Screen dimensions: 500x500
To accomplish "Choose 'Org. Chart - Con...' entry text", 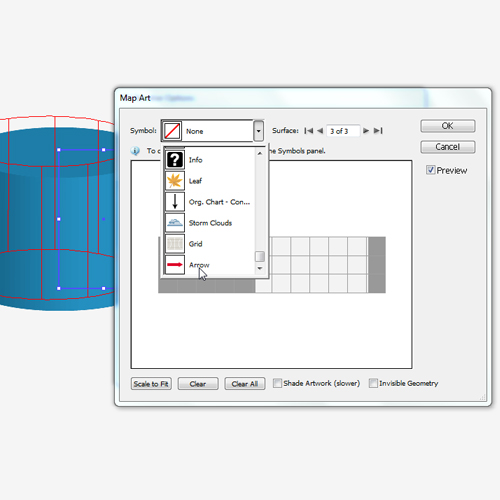I will coord(219,202).
